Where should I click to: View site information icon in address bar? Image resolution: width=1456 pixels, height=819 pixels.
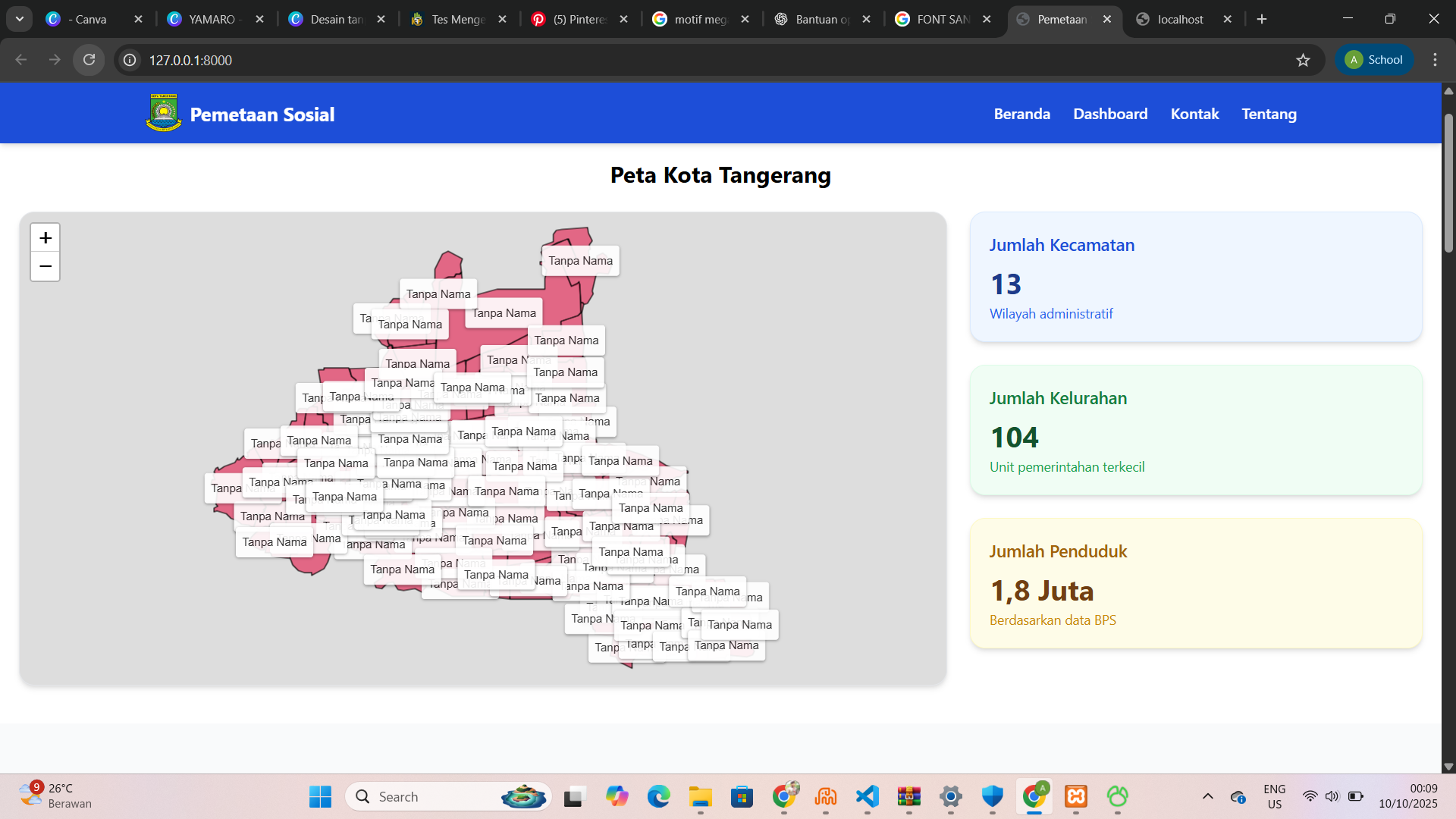click(130, 60)
